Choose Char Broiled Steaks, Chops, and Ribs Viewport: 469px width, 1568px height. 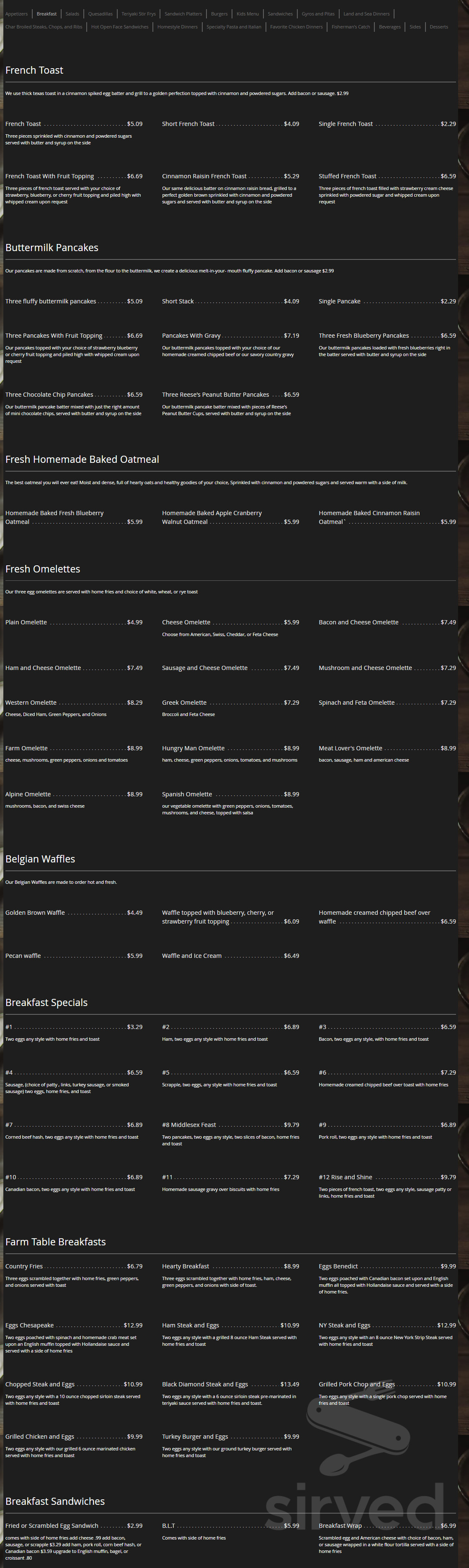[44, 27]
